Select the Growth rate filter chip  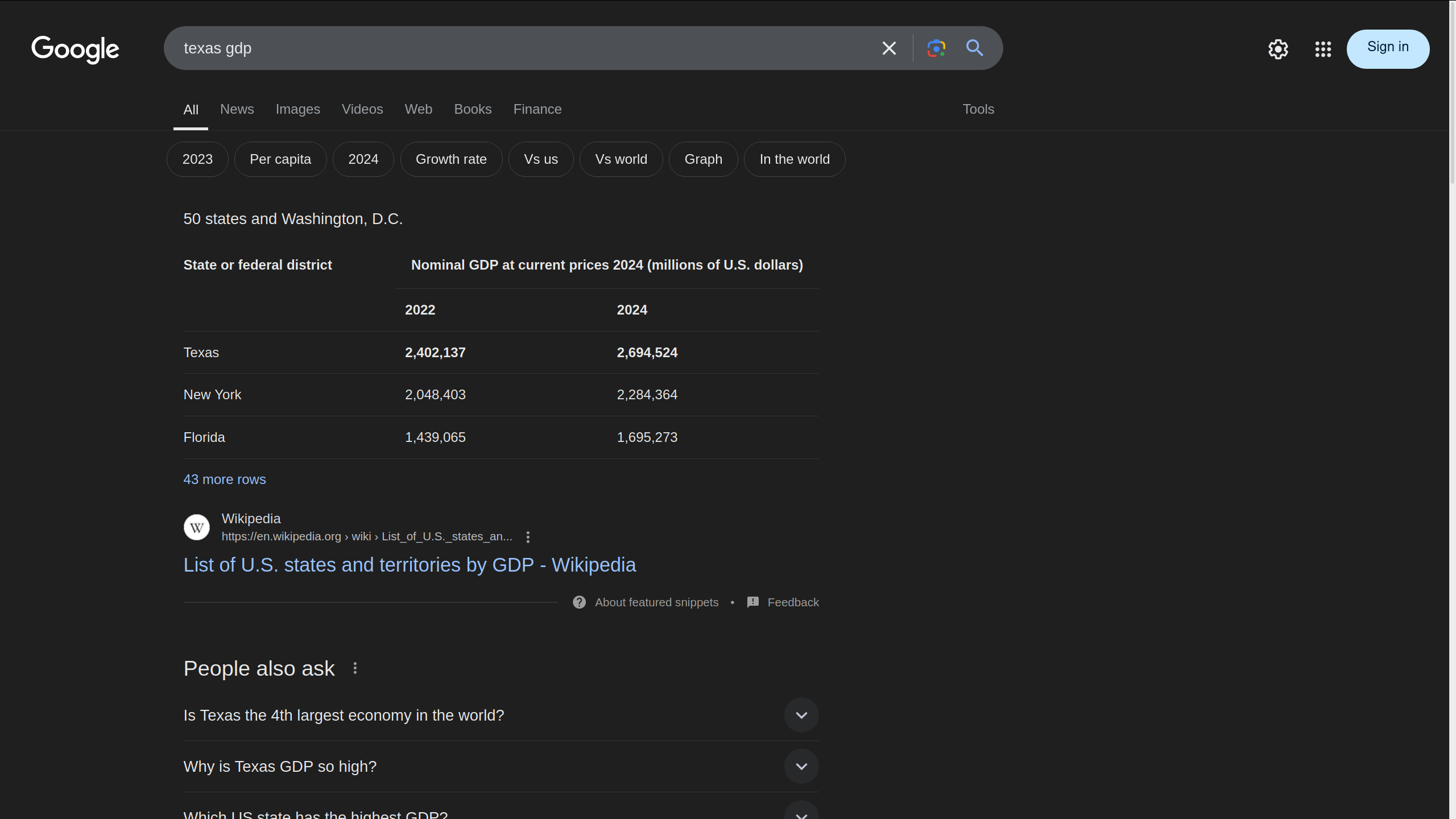pos(451,159)
